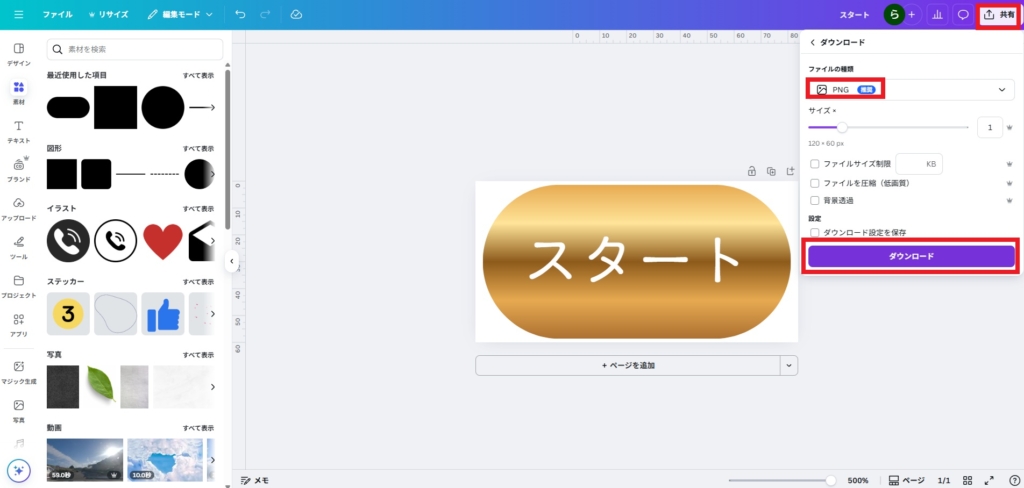This screenshot has width=1024, height=488.
Task: Click the cloud save status icon
Action: pos(295,15)
